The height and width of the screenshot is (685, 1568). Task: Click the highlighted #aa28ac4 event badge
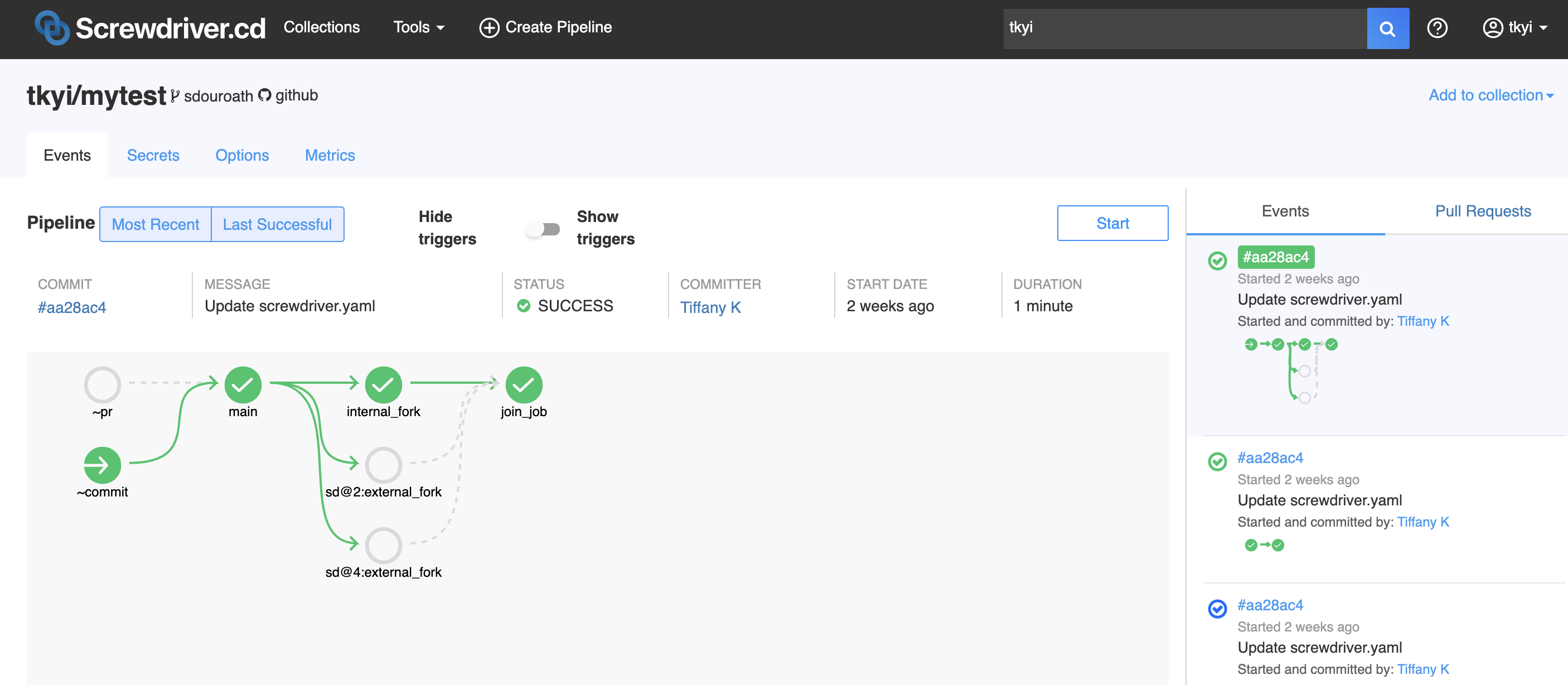click(x=1276, y=257)
